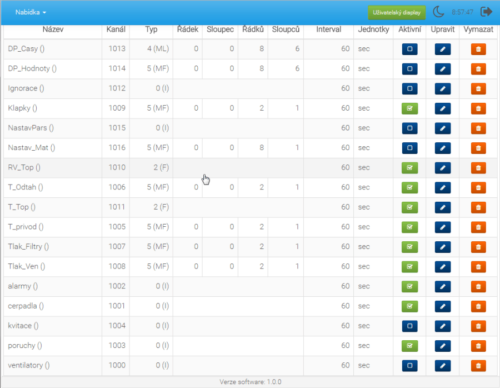
Task: Deactivate the Klapky active checkbox
Action: click(x=410, y=108)
